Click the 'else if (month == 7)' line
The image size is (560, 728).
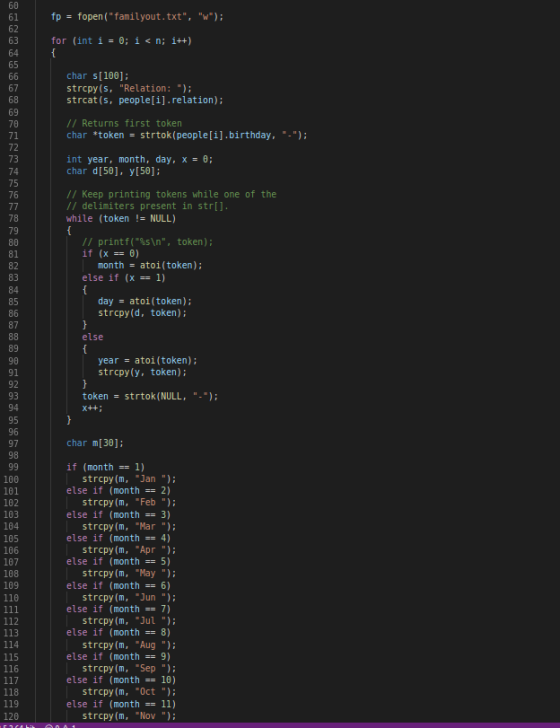[x=118, y=609]
